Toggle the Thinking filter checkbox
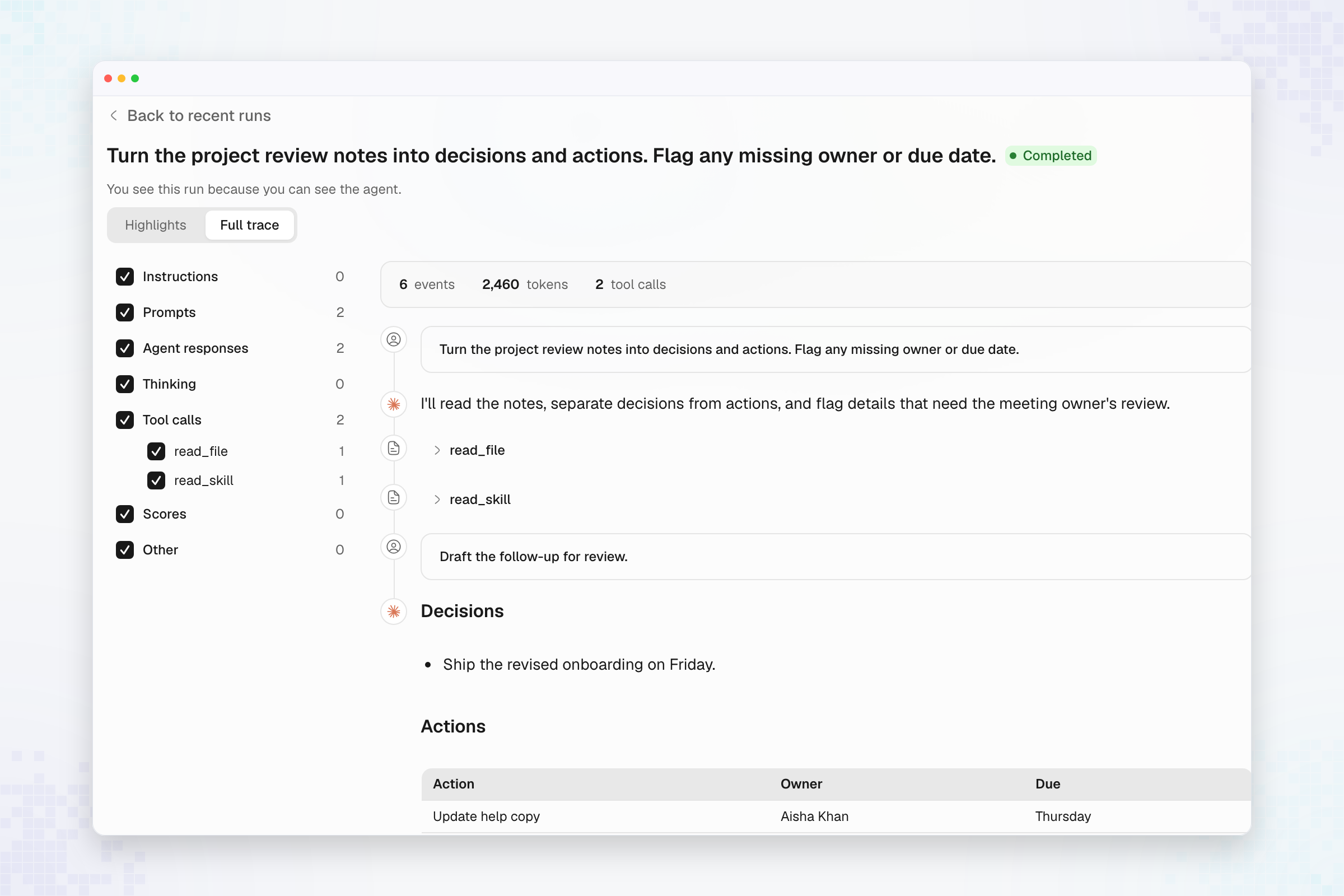 tap(124, 384)
